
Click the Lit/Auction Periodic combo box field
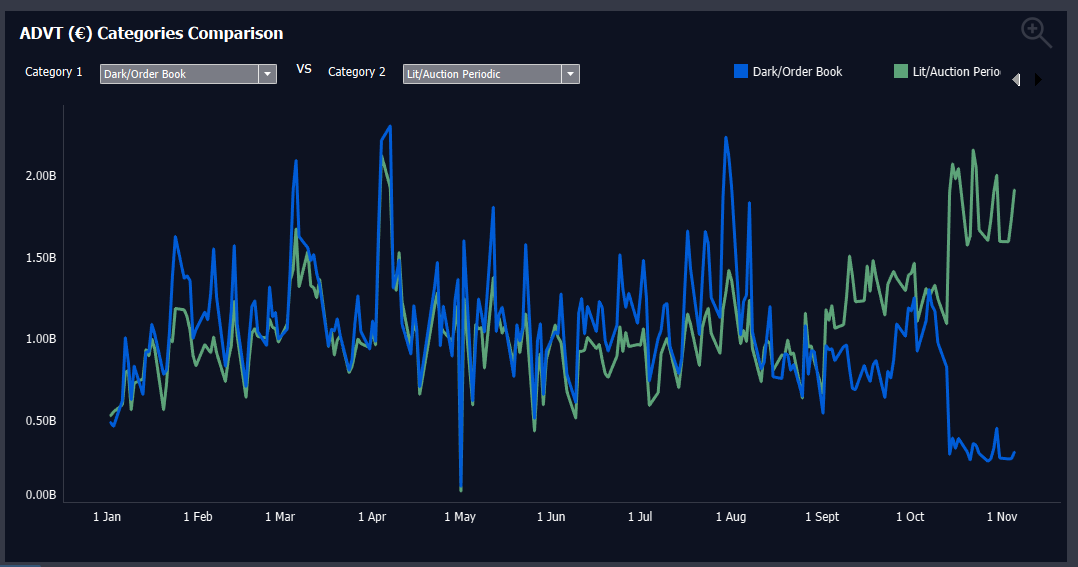482,74
